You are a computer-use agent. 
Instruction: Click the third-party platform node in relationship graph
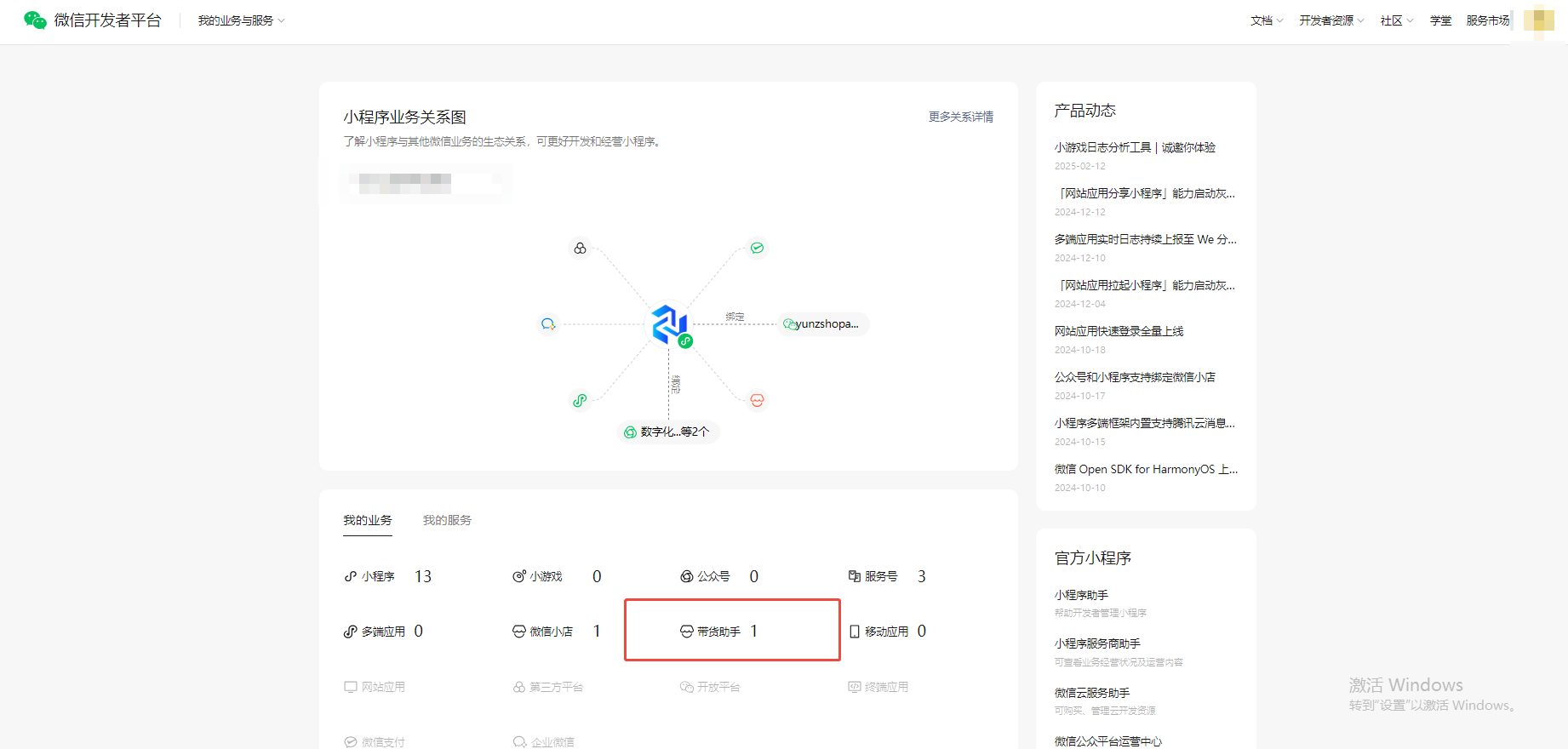tap(580, 249)
